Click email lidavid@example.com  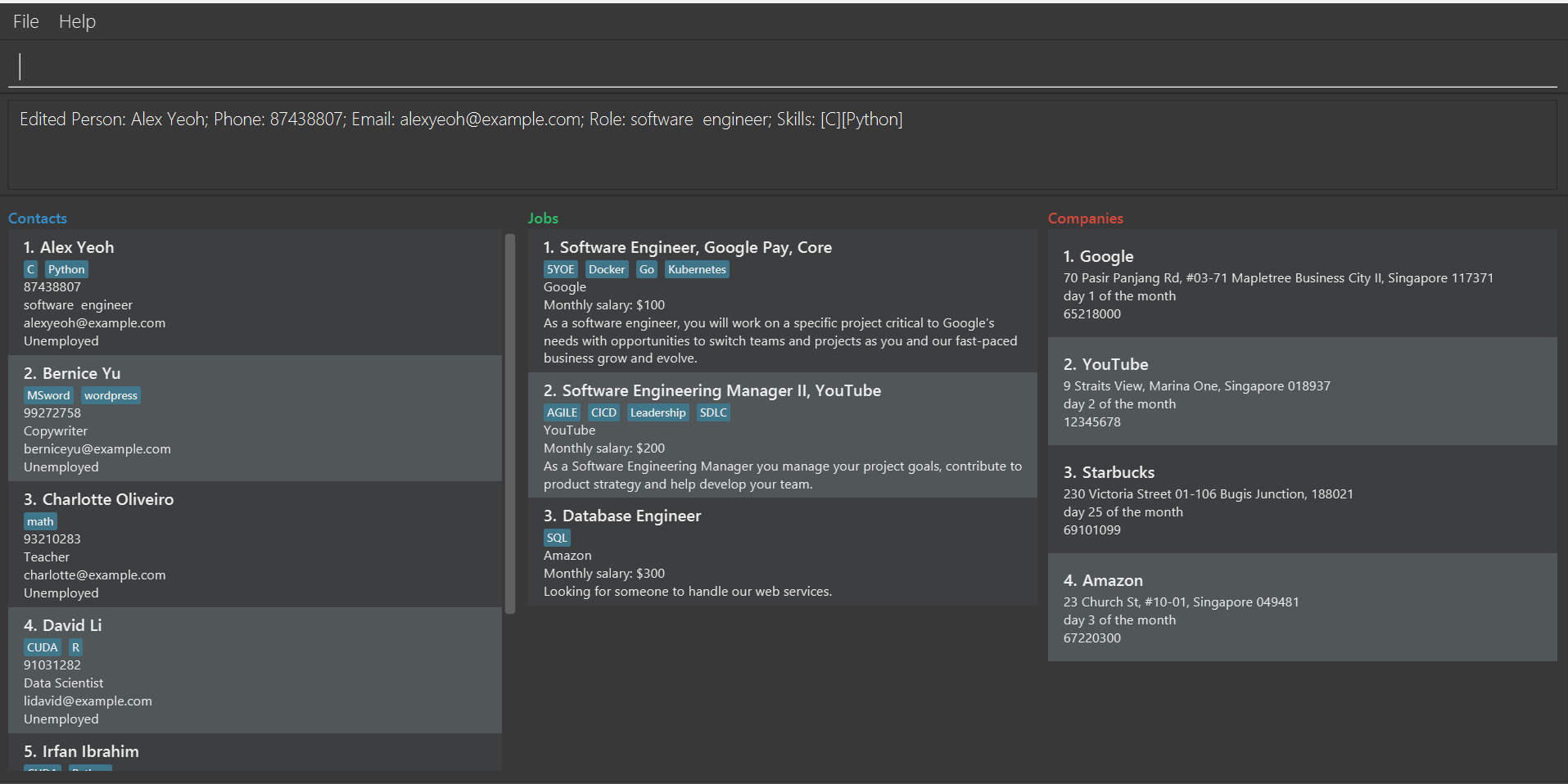[x=88, y=701]
